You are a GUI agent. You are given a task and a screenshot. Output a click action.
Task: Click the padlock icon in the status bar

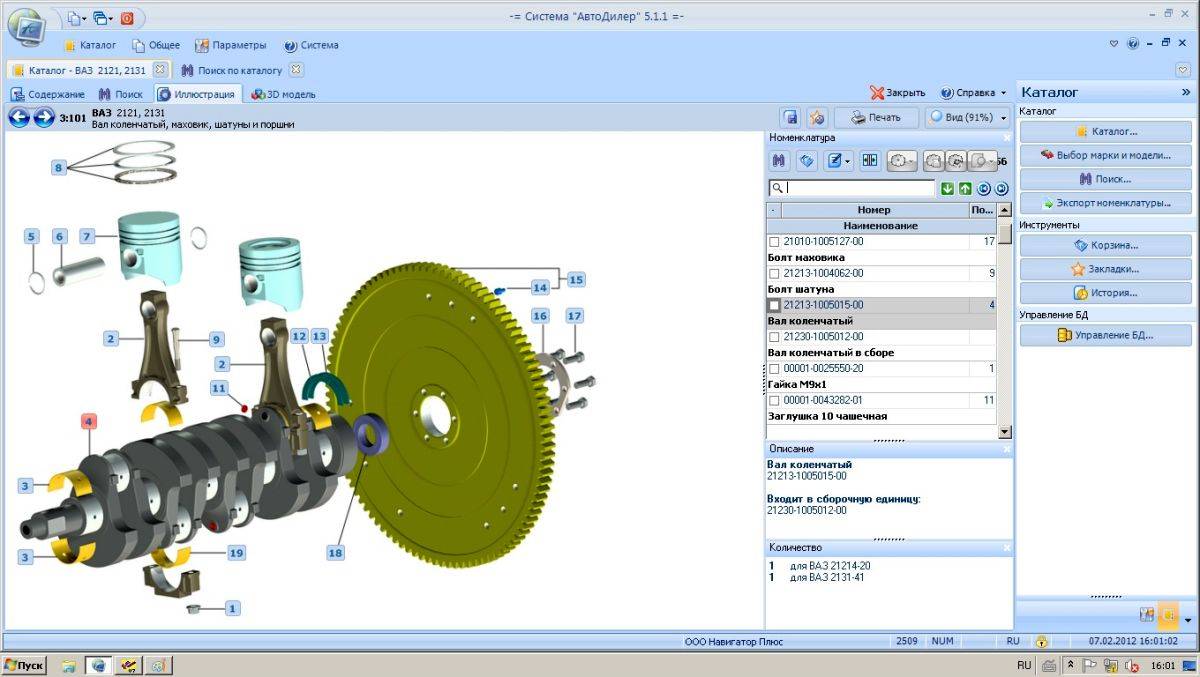coord(1042,641)
